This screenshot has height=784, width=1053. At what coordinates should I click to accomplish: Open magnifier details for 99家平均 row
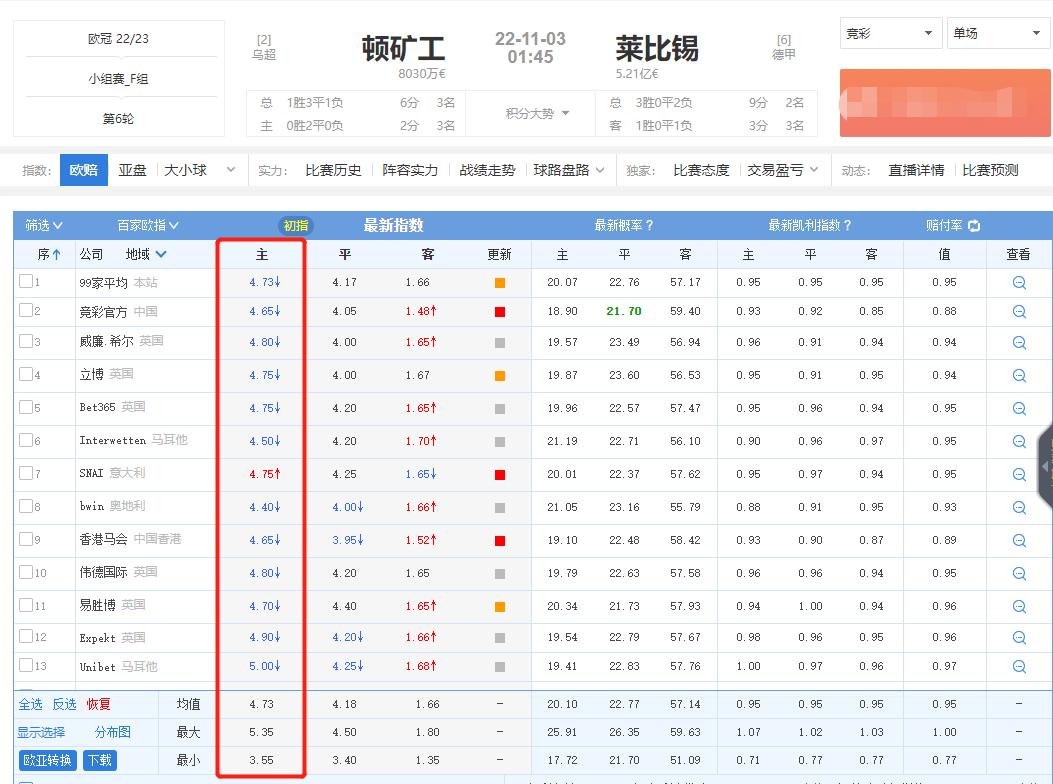coord(1018,282)
